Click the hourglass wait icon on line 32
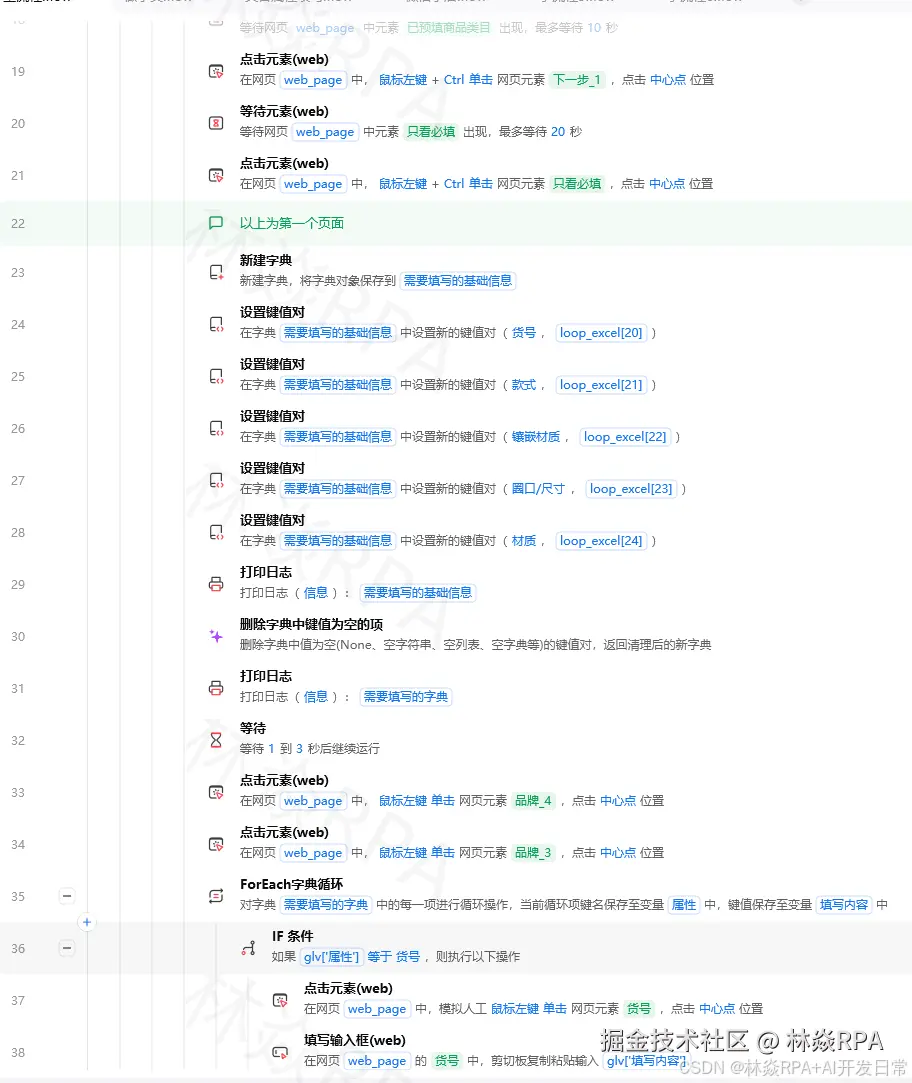This screenshot has height=1083, width=912. pos(216,740)
